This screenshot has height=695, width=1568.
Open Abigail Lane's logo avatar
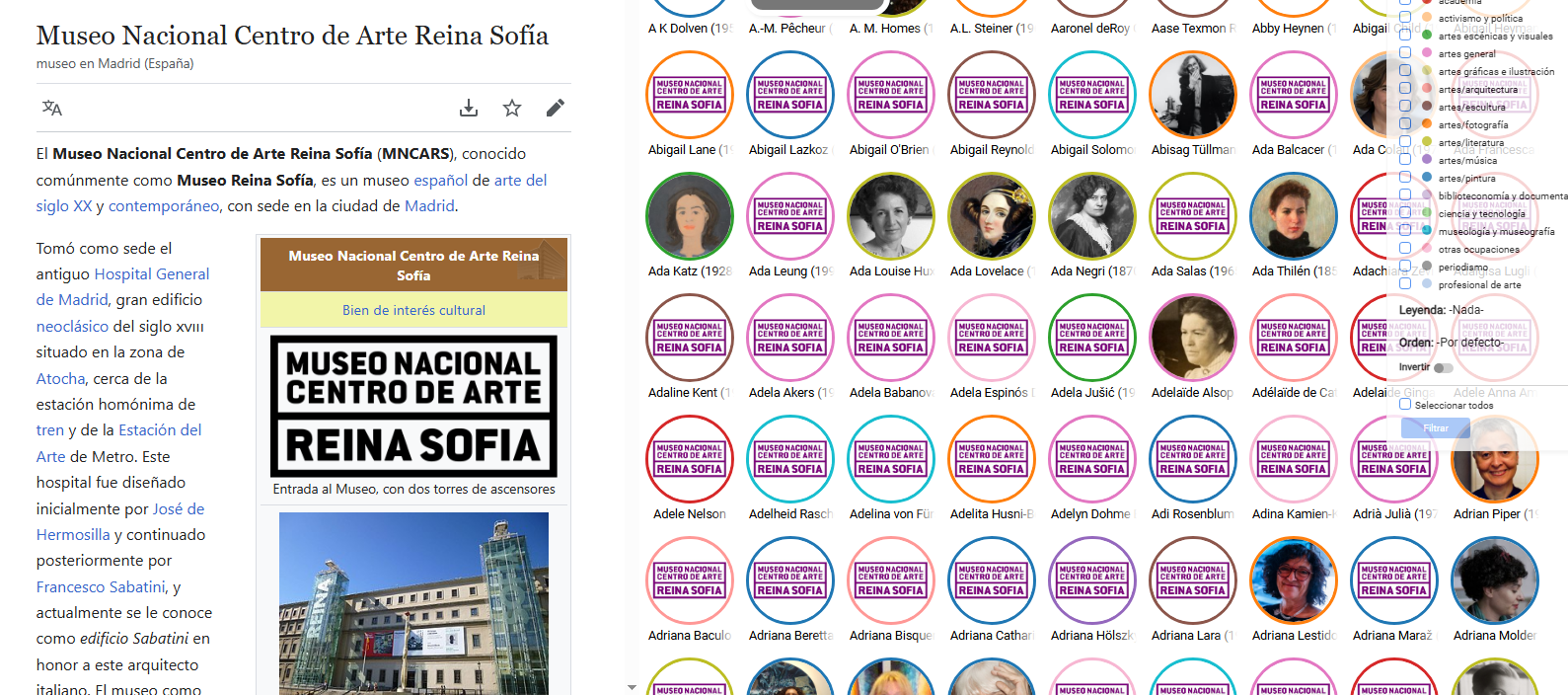(x=690, y=95)
